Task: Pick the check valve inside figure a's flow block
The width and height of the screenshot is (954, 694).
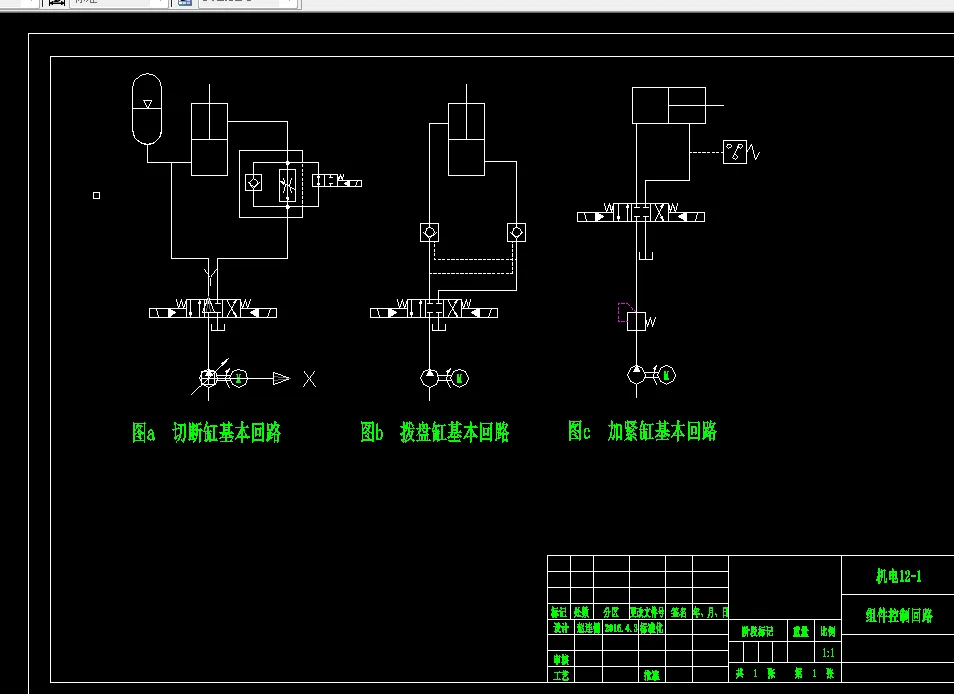Action: [253, 182]
